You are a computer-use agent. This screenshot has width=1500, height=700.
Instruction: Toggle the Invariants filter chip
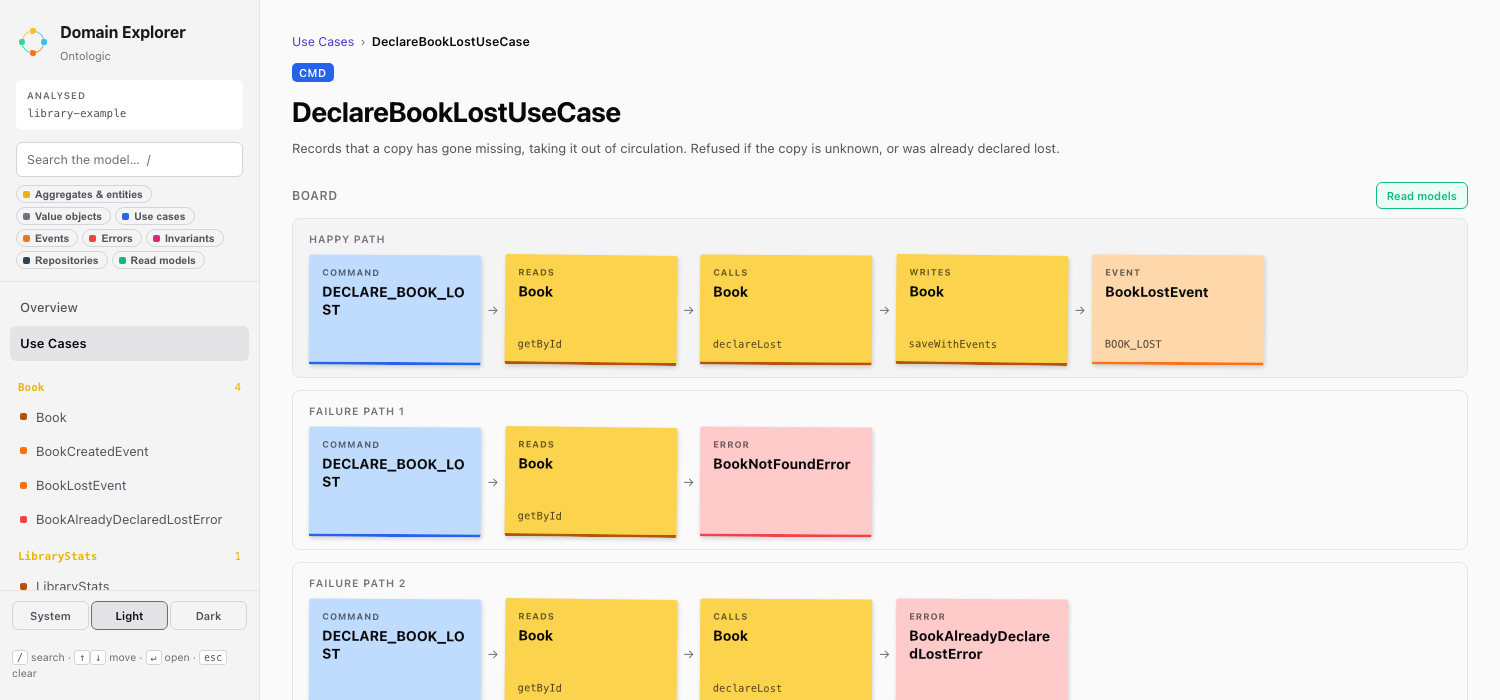[184, 238]
